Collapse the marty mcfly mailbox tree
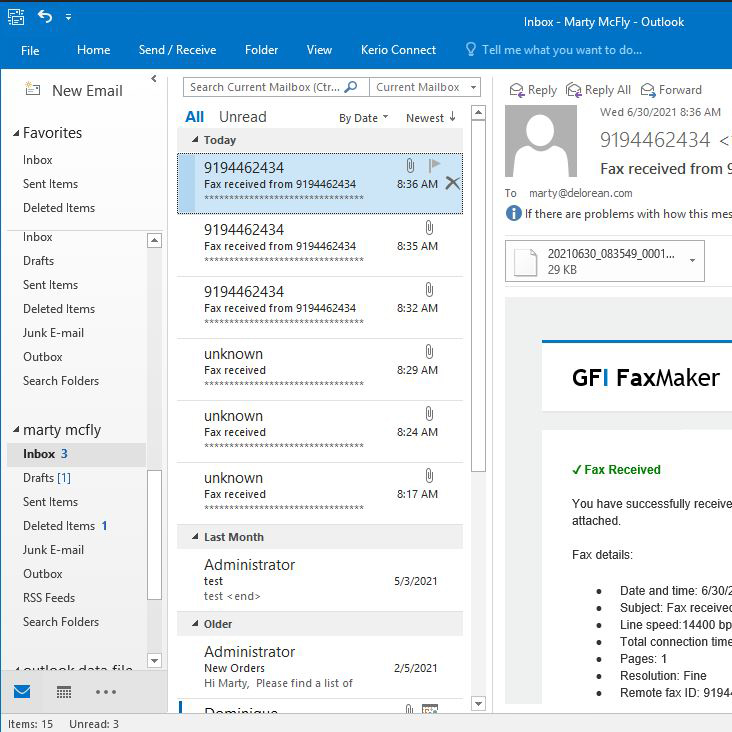 (16, 429)
